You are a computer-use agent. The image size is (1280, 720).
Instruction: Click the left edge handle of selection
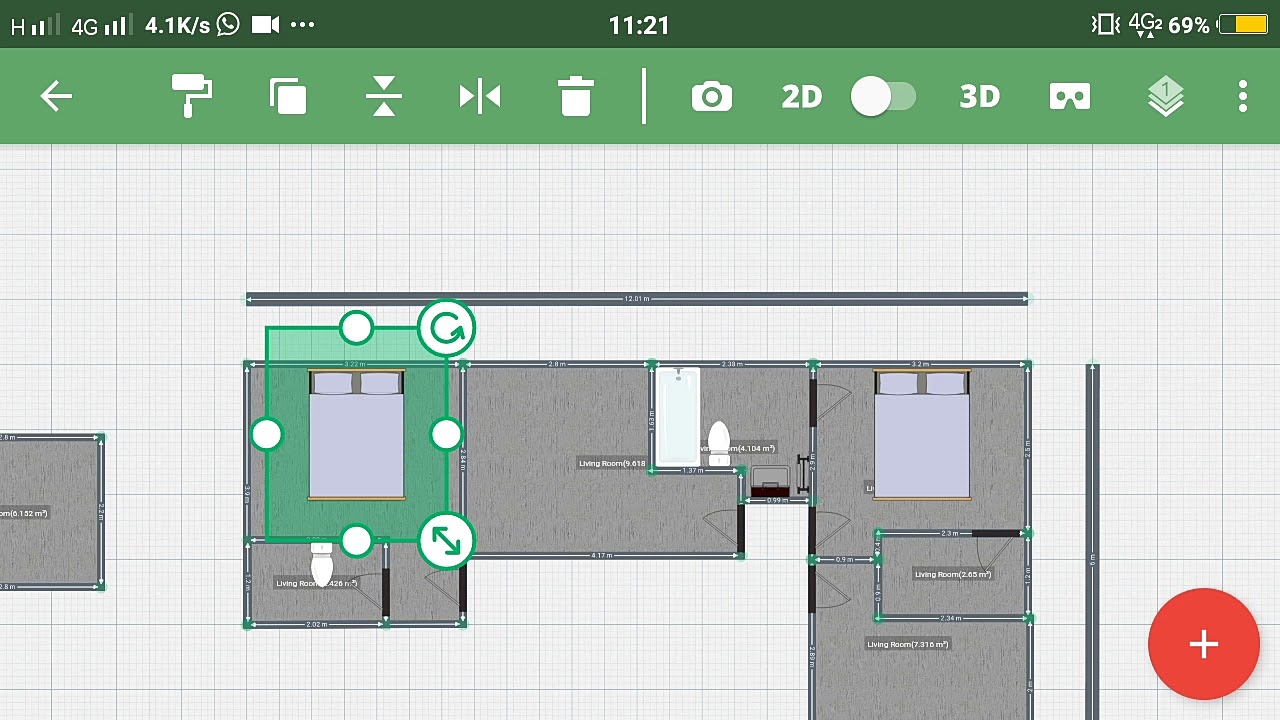(x=267, y=434)
